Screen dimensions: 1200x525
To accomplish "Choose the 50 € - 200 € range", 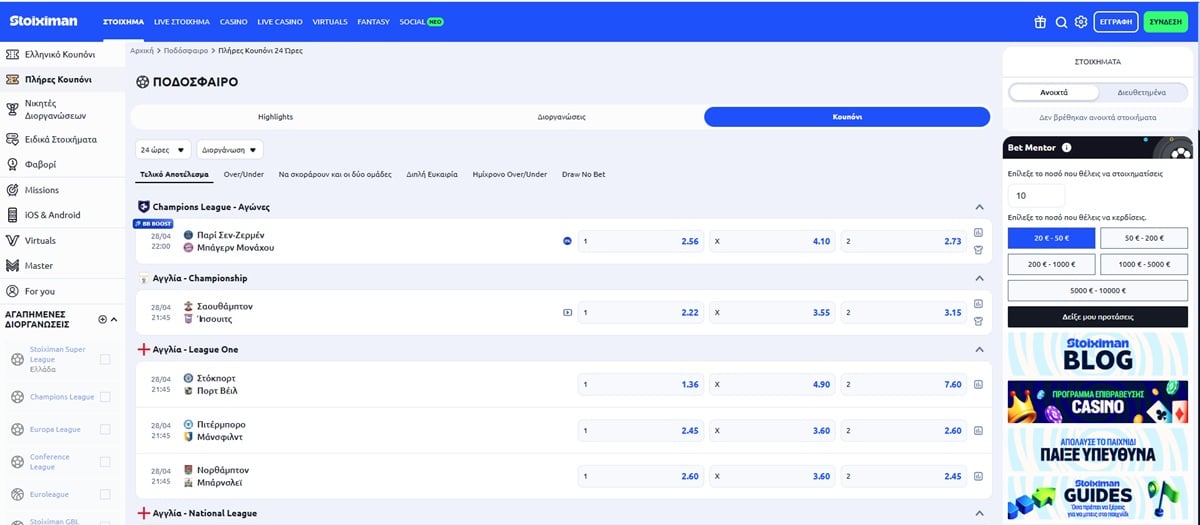I will coord(1144,238).
